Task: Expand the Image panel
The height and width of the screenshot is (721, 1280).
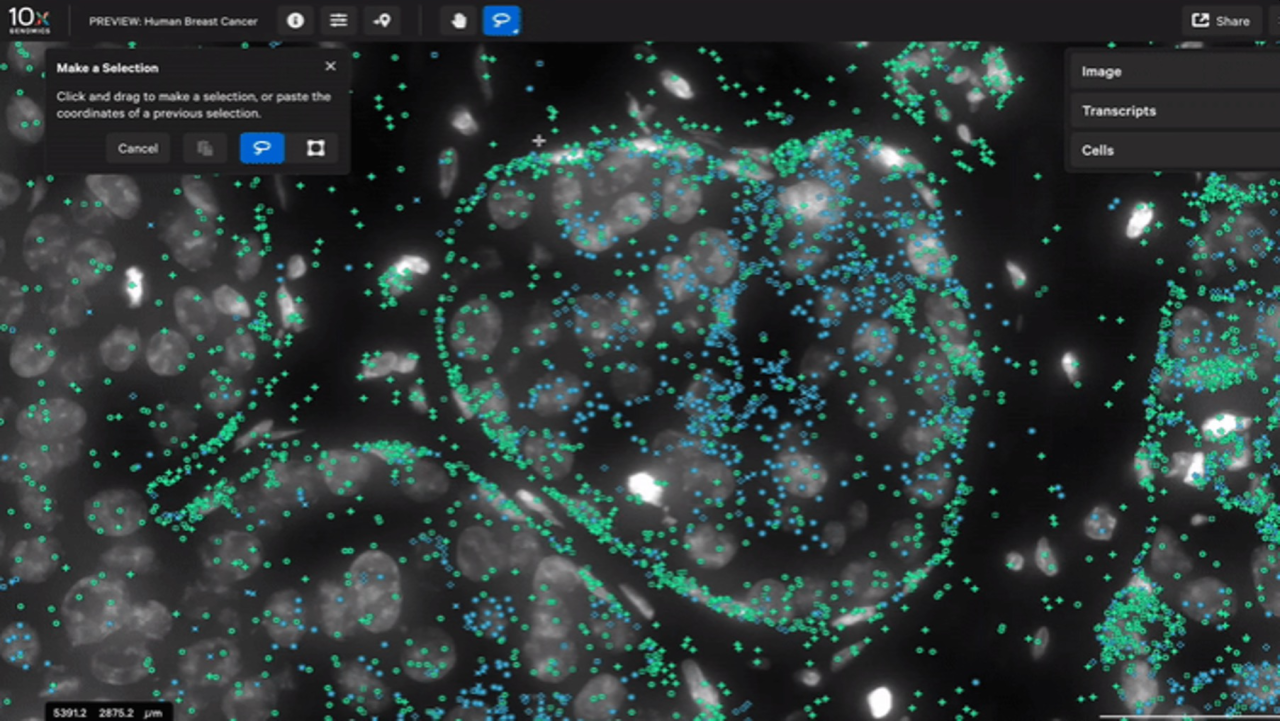Action: 1173,72
